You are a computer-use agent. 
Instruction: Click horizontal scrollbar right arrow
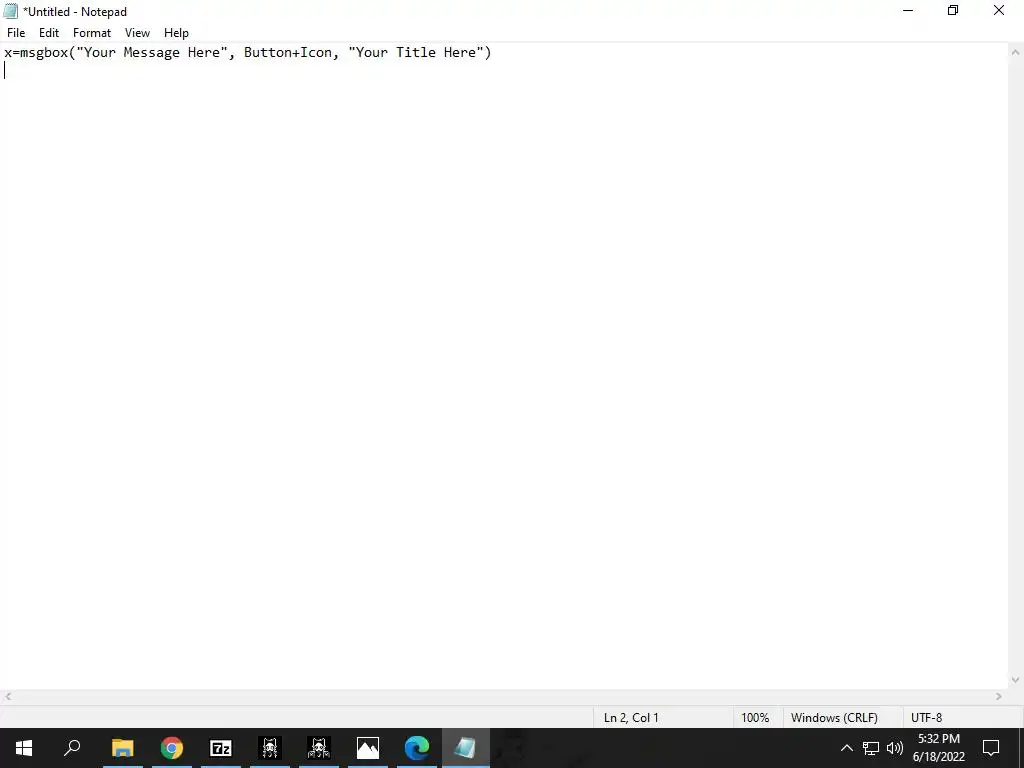[x=999, y=697]
